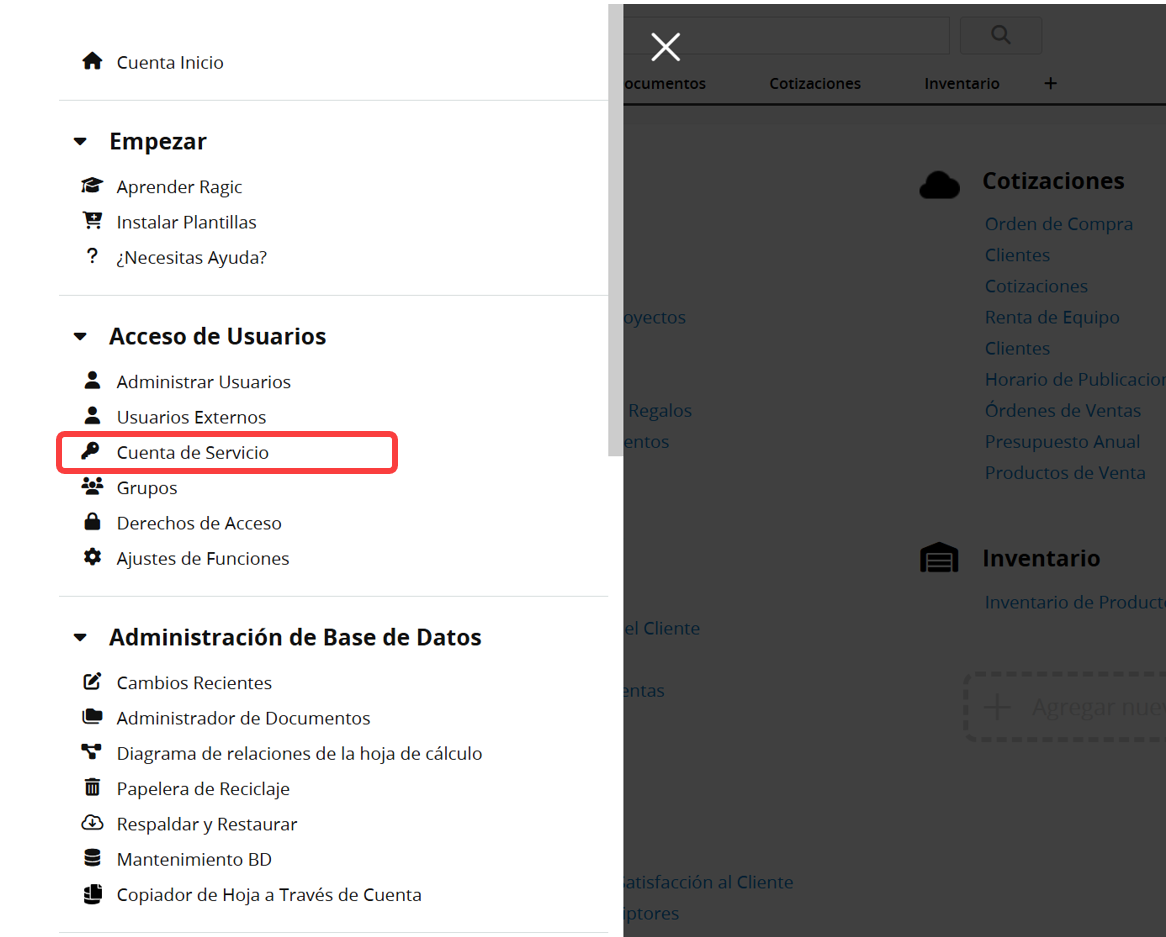Click the home icon beside Cuenta Inicio

[x=92, y=62]
